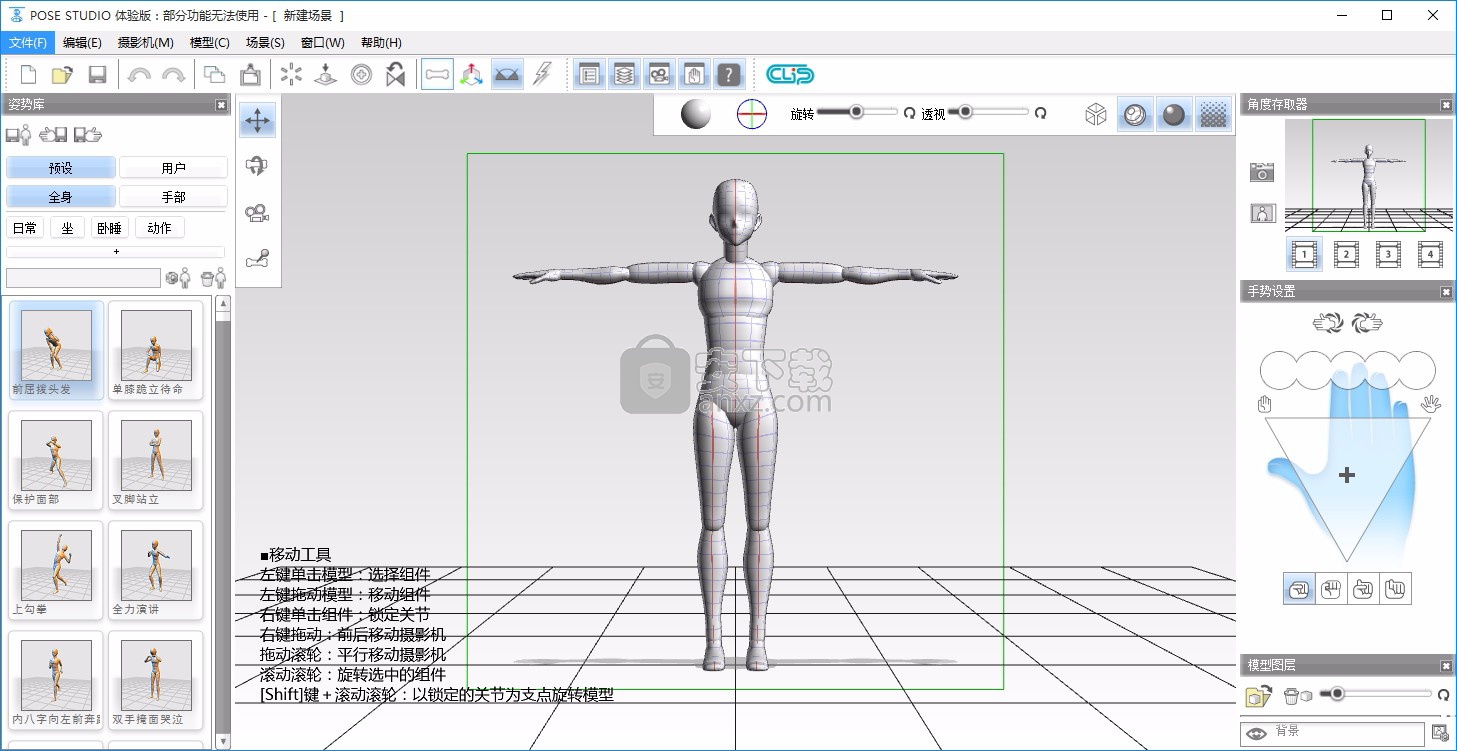Open the 摄影机(M) menu
The image size is (1457, 751).
146,43
